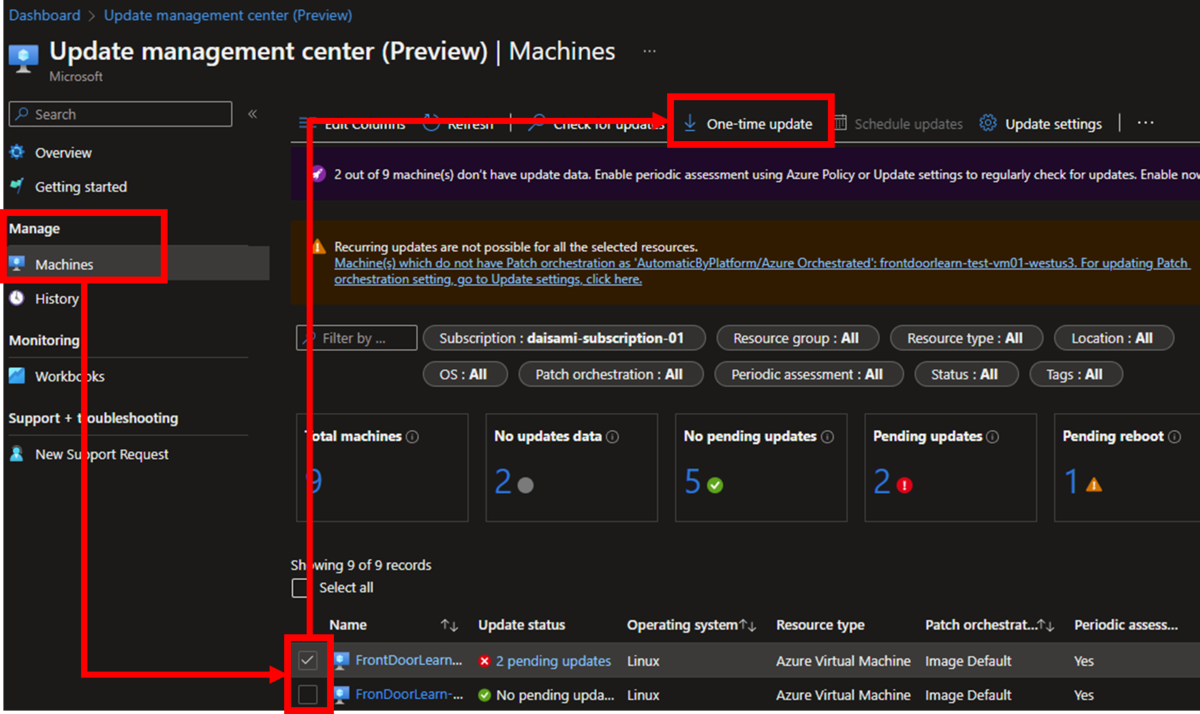The height and width of the screenshot is (714, 1200).
Task: Focus the Filter by text field
Action: (357, 339)
